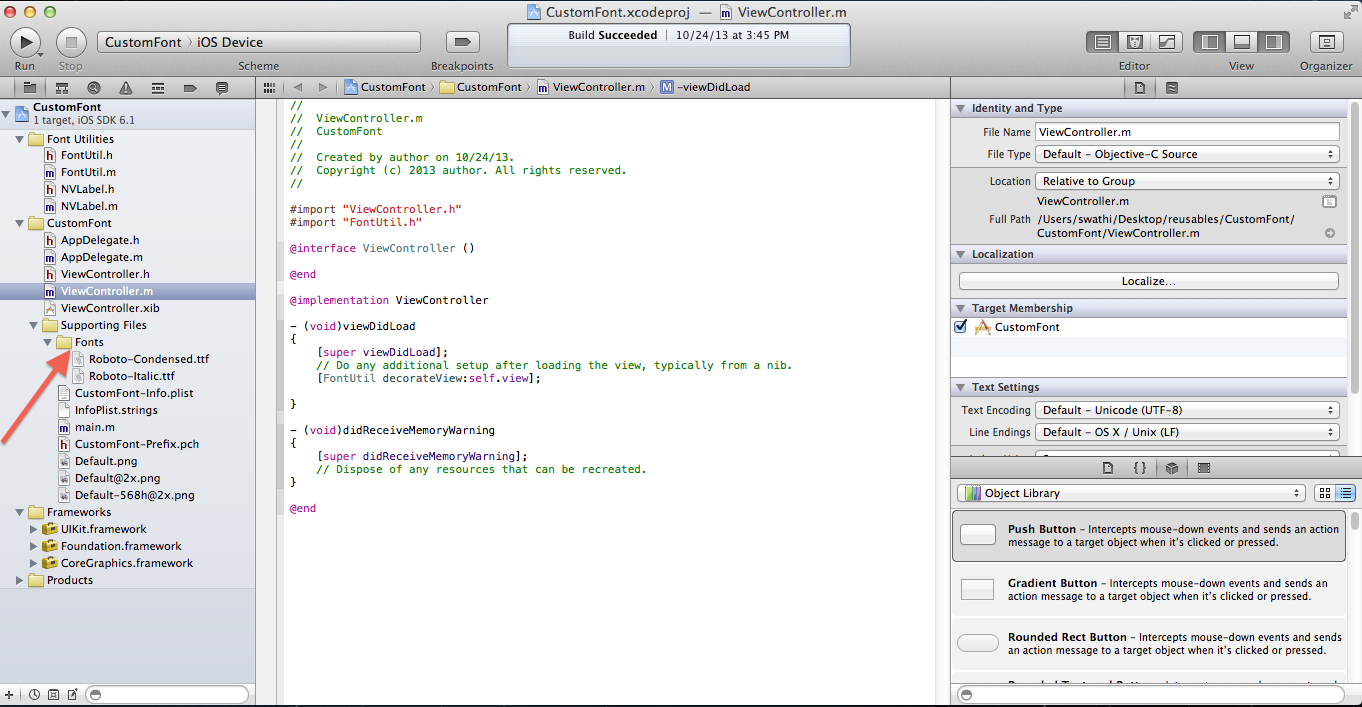Expand the Products group
Viewport: 1362px width, 707px height.
(x=19, y=580)
